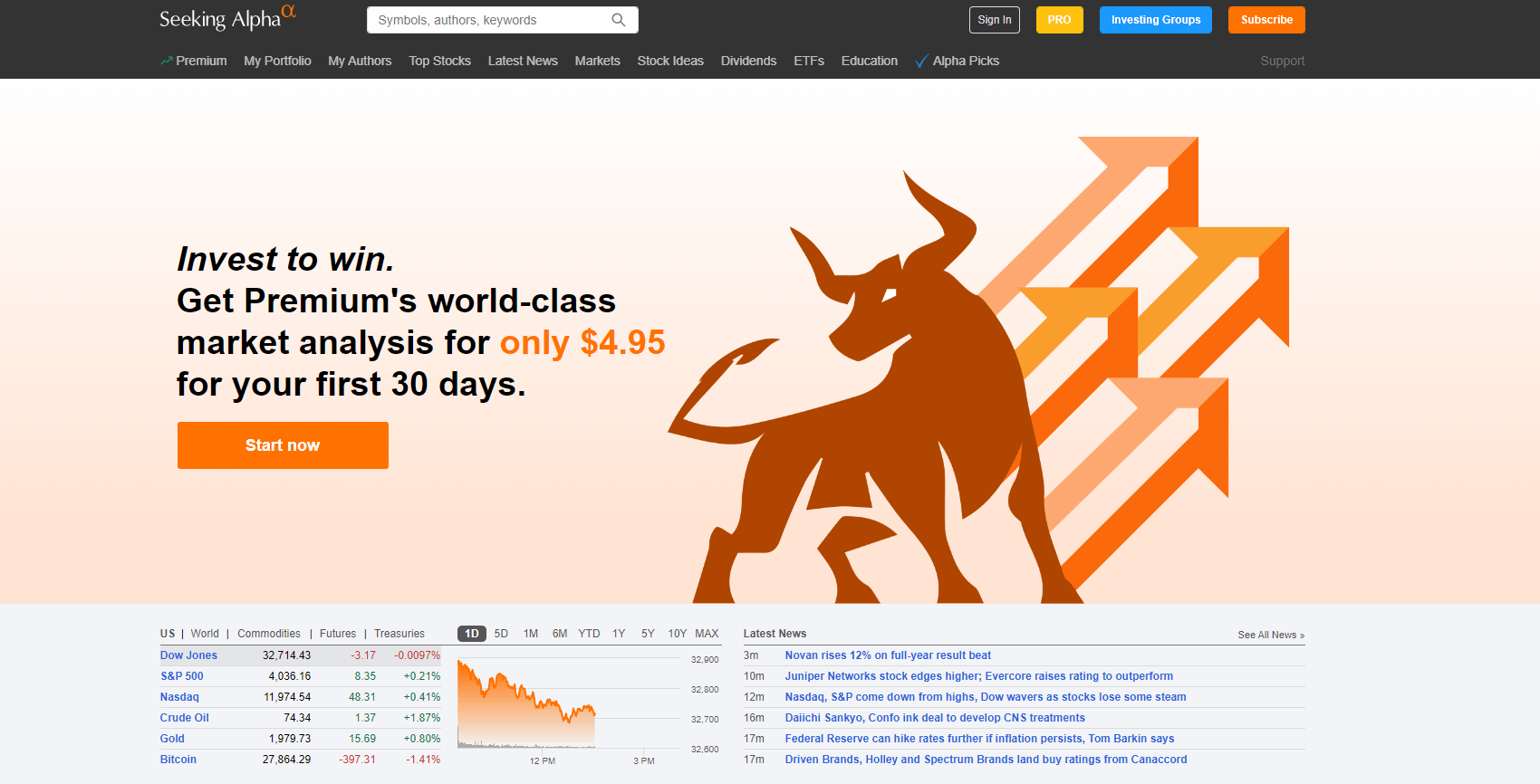Image resolution: width=1540 pixels, height=784 pixels.
Task: Open the Daiichi Sankyo news article
Action: 935,718
